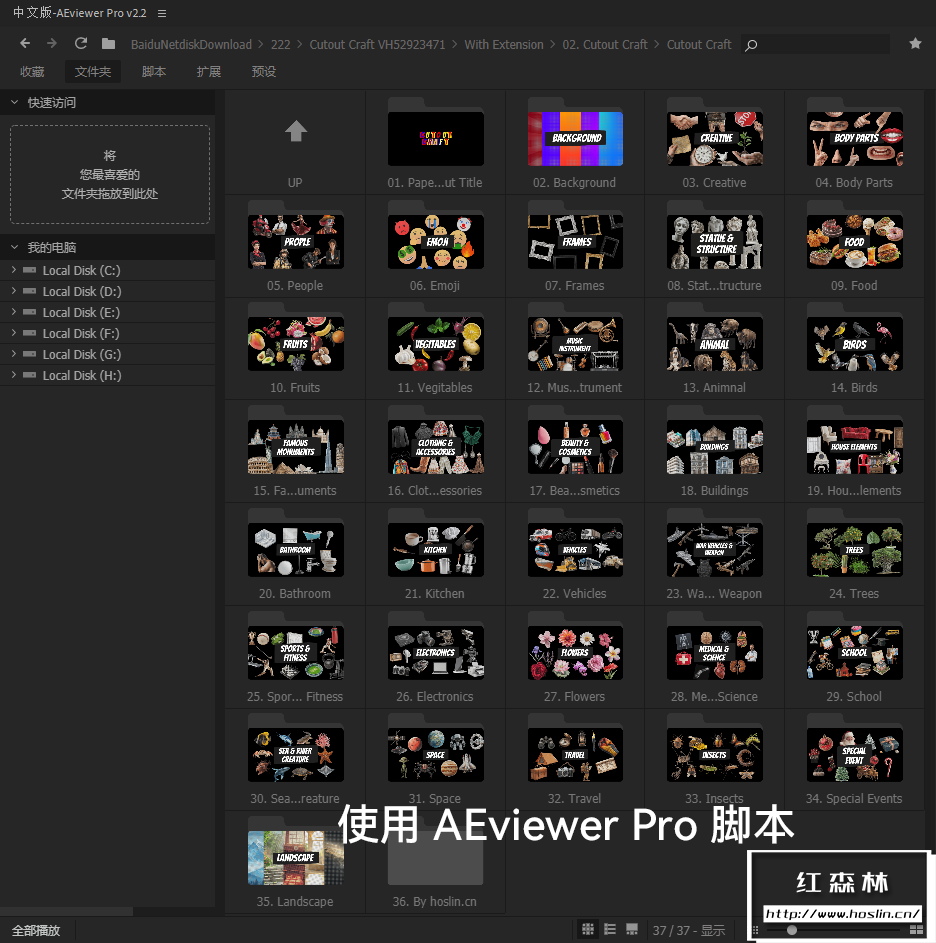This screenshot has width=936, height=943.
Task: Navigate to BaiduNetdiskDownload in breadcrumb
Action: point(191,45)
